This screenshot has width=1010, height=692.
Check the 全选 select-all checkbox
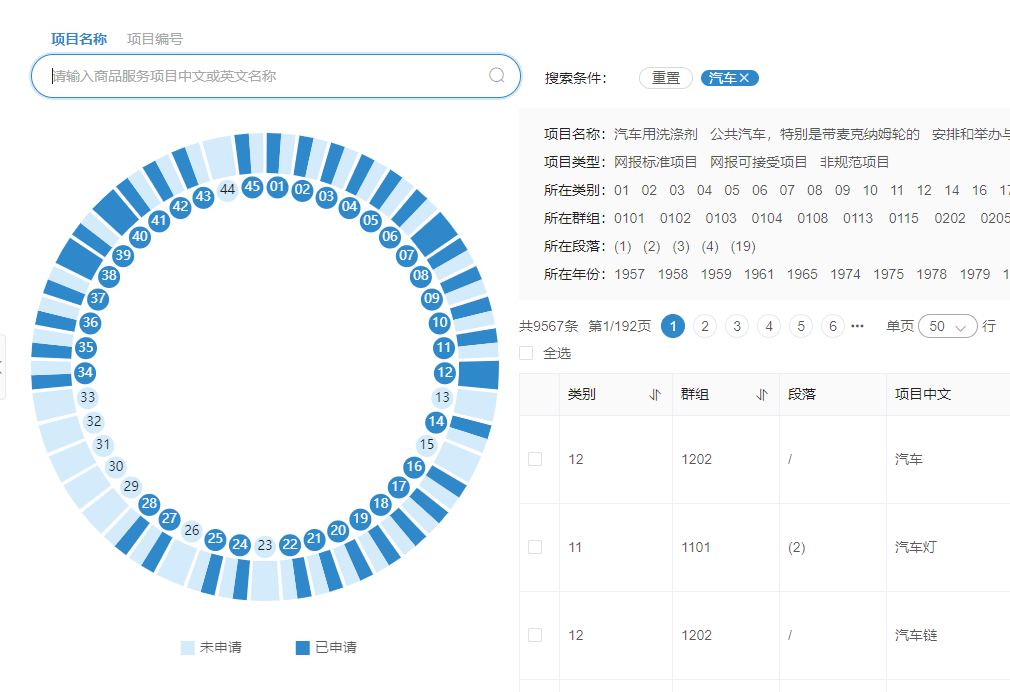coord(526,353)
